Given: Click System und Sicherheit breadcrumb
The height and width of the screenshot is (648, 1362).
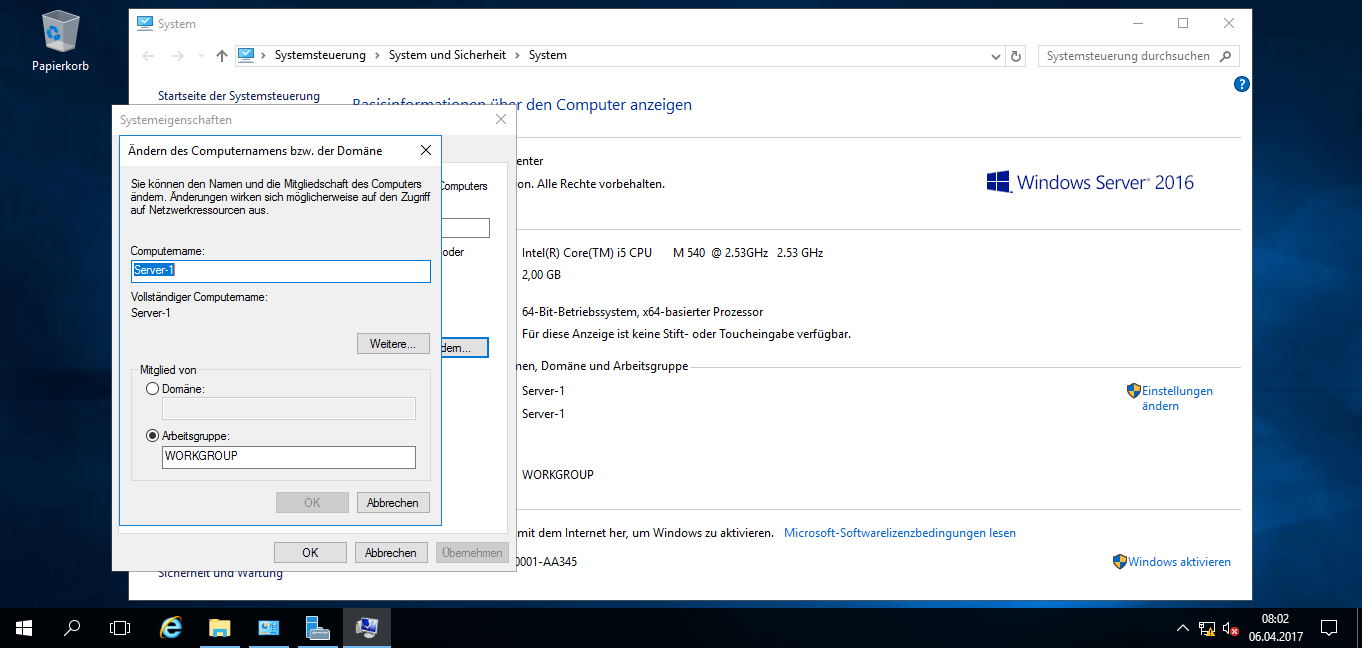Looking at the screenshot, I should coord(447,56).
